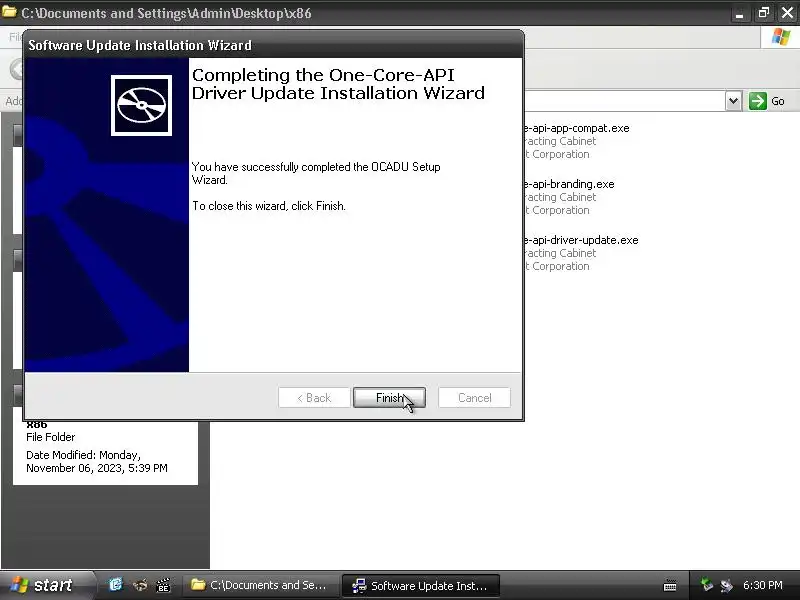Click the folder icon in Explorer title bar
800x600 pixels.
9,12
